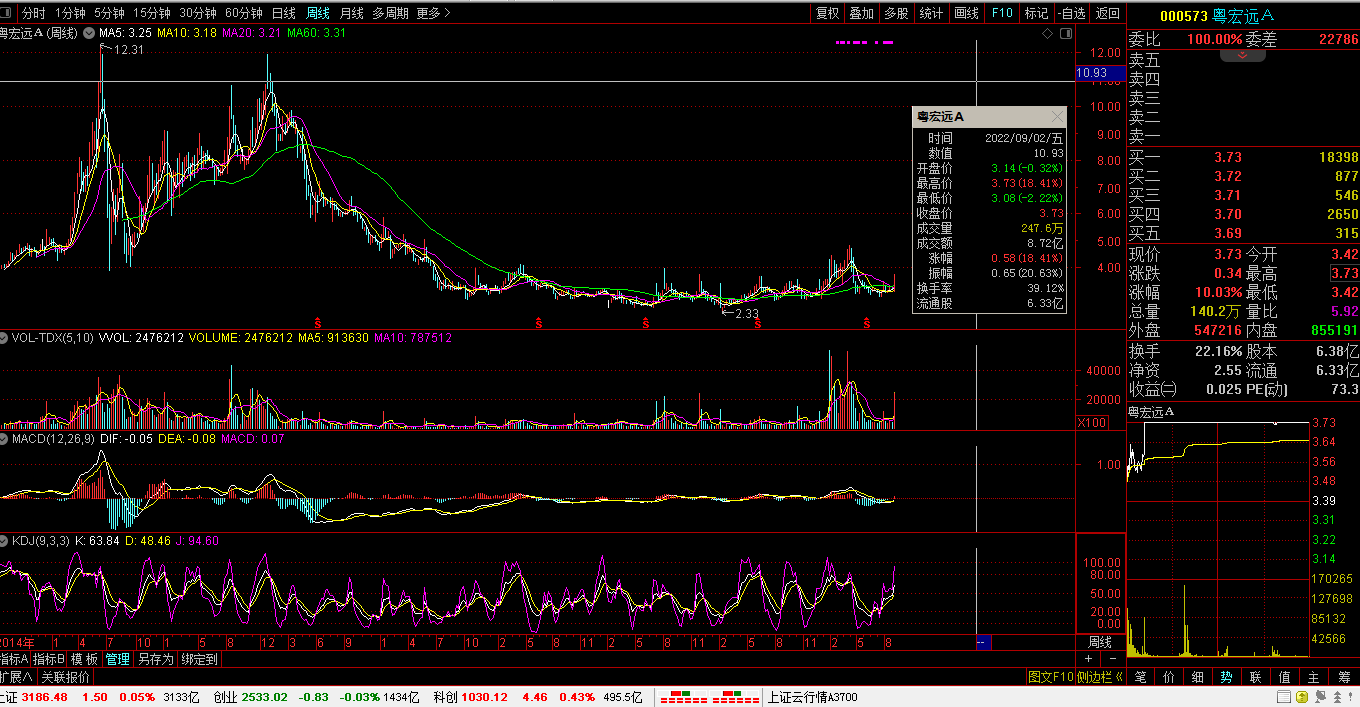The image size is (1360, 707).
Task: Click the X100 volume scale label
Action: click(x=1092, y=422)
